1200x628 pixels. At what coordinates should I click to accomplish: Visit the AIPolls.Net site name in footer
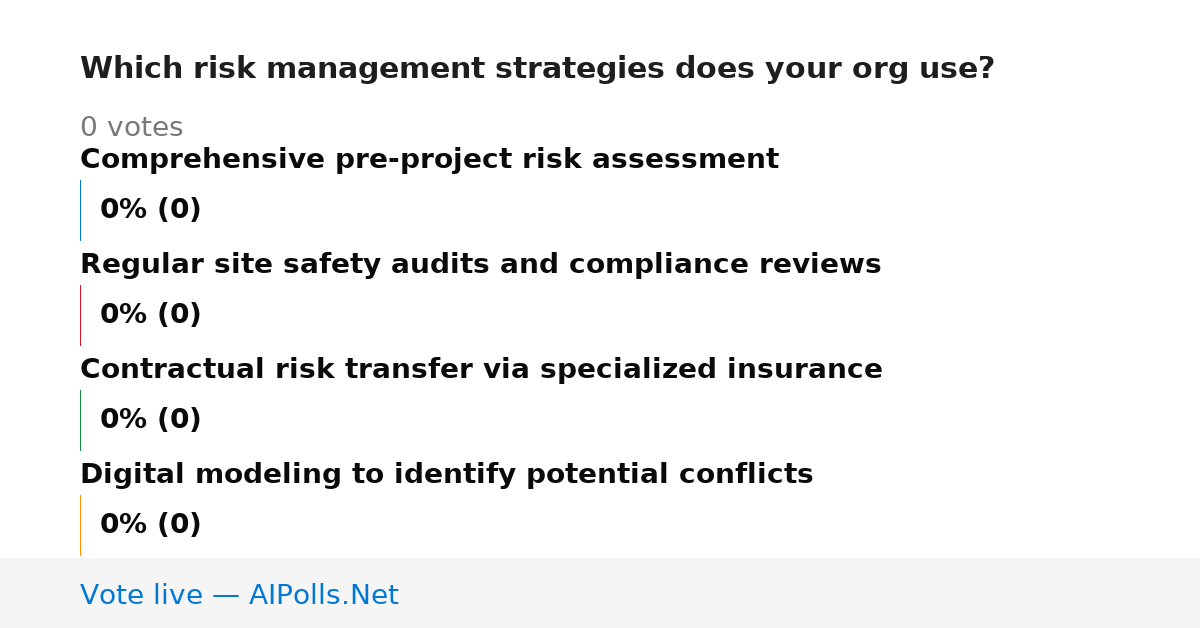[323, 596]
